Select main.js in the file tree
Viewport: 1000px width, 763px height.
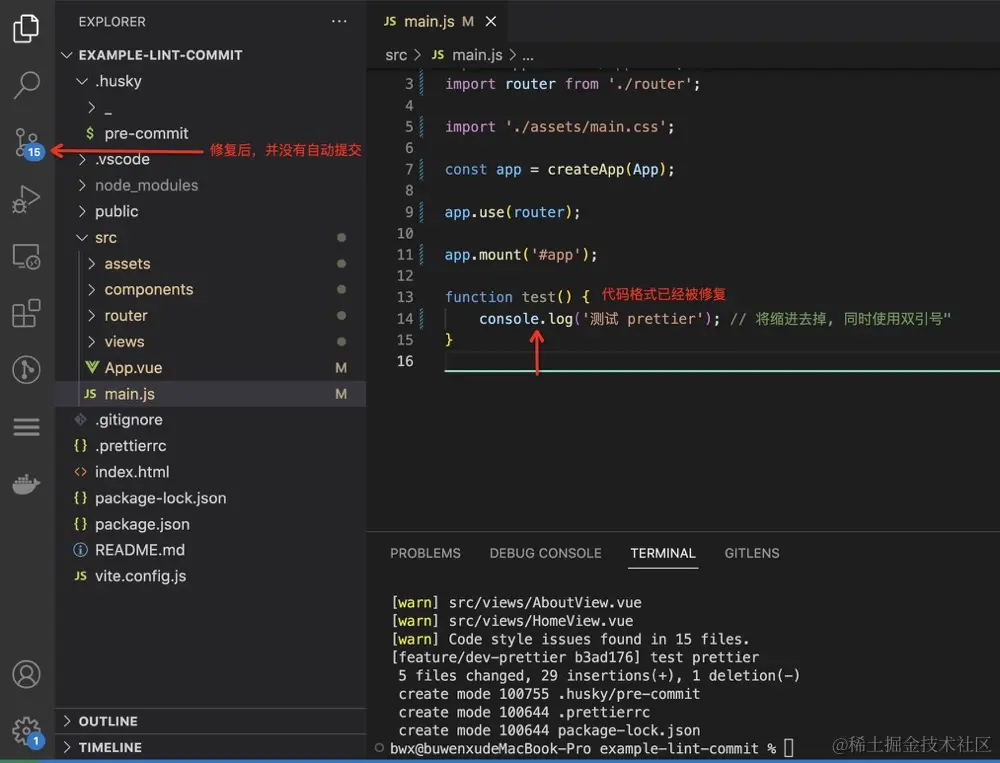point(210,394)
